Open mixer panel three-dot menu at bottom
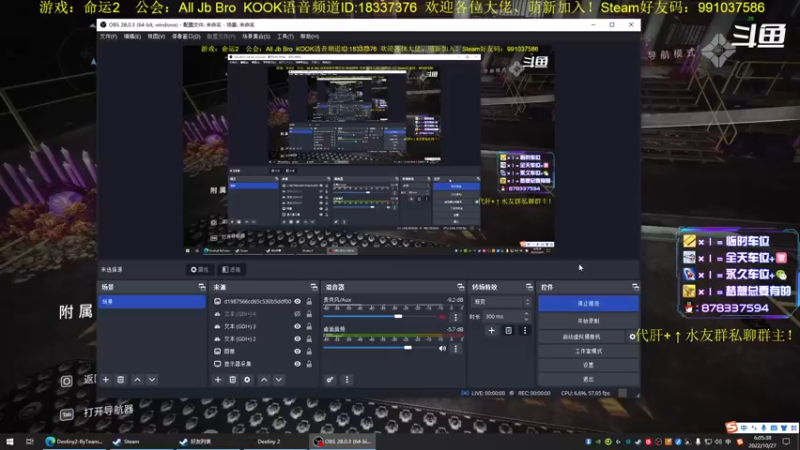The height and width of the screenshot is (450, 800). point(347,380)
